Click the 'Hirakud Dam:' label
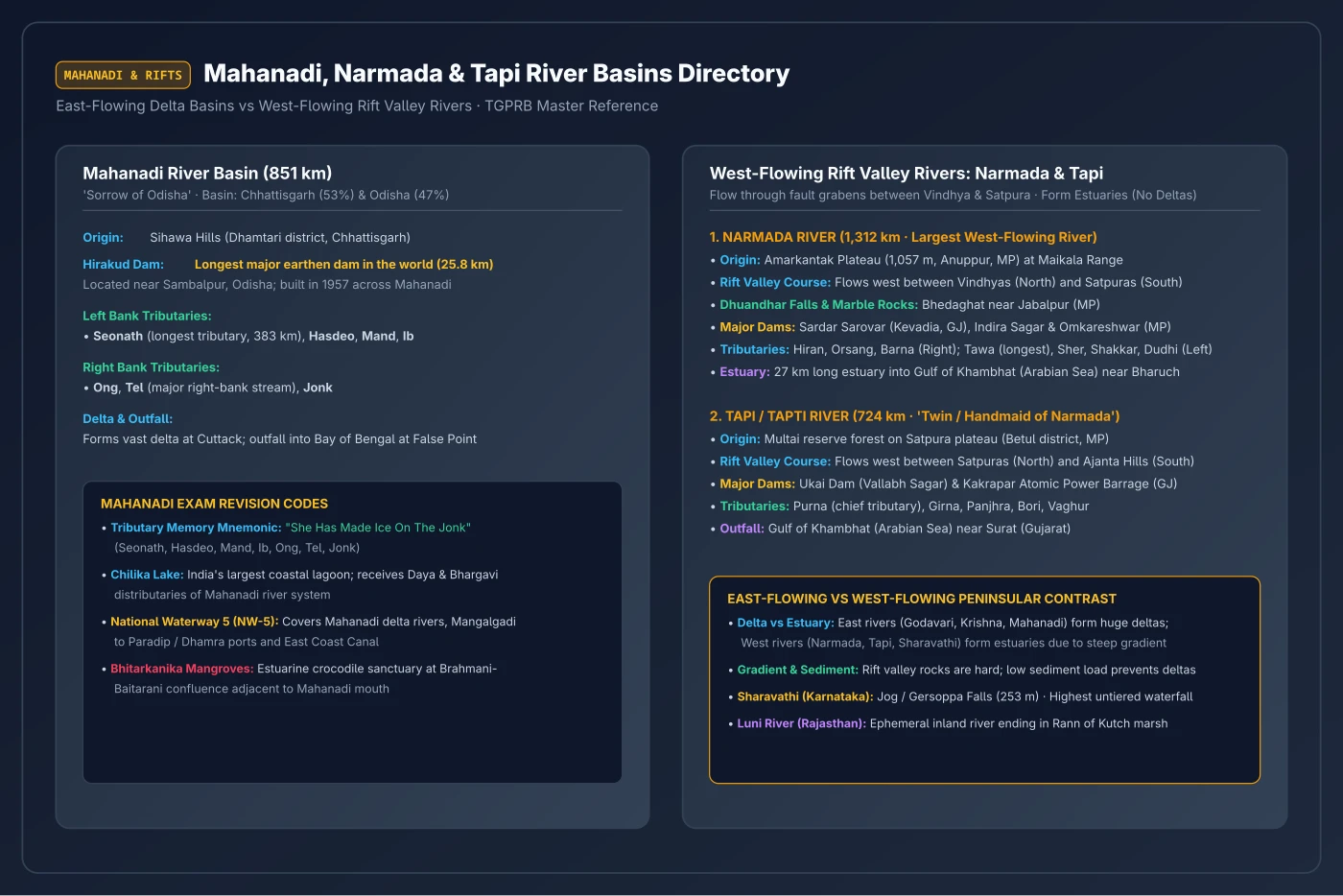 click(123, 264)
